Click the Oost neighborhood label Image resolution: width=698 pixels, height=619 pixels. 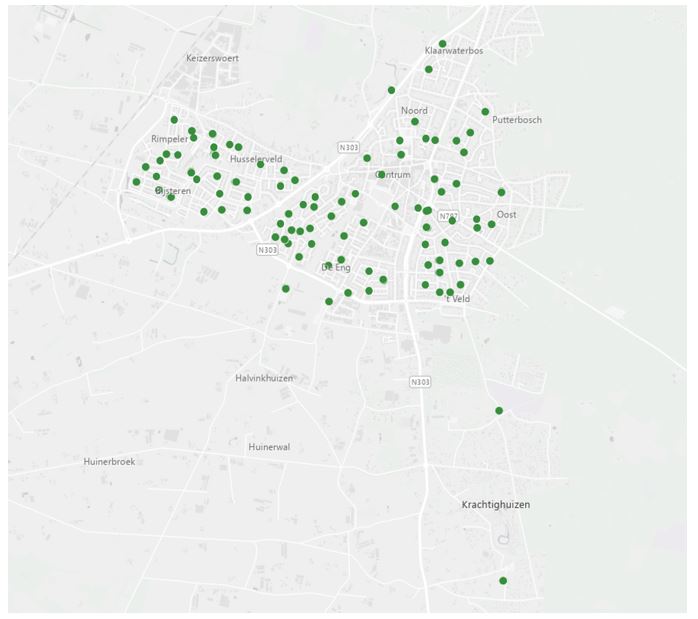pyautogui.click(x=507, y=214)
